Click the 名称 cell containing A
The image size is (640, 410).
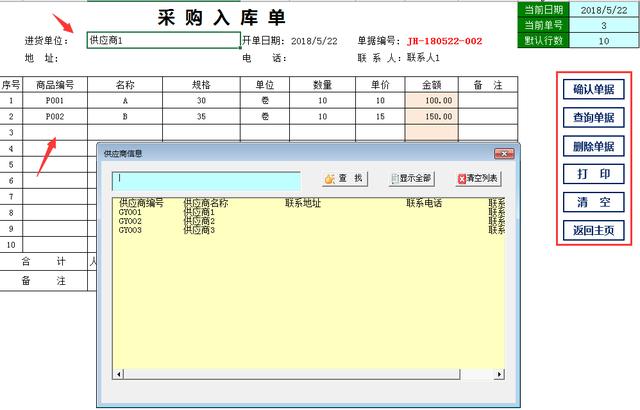tap(125, 100)
